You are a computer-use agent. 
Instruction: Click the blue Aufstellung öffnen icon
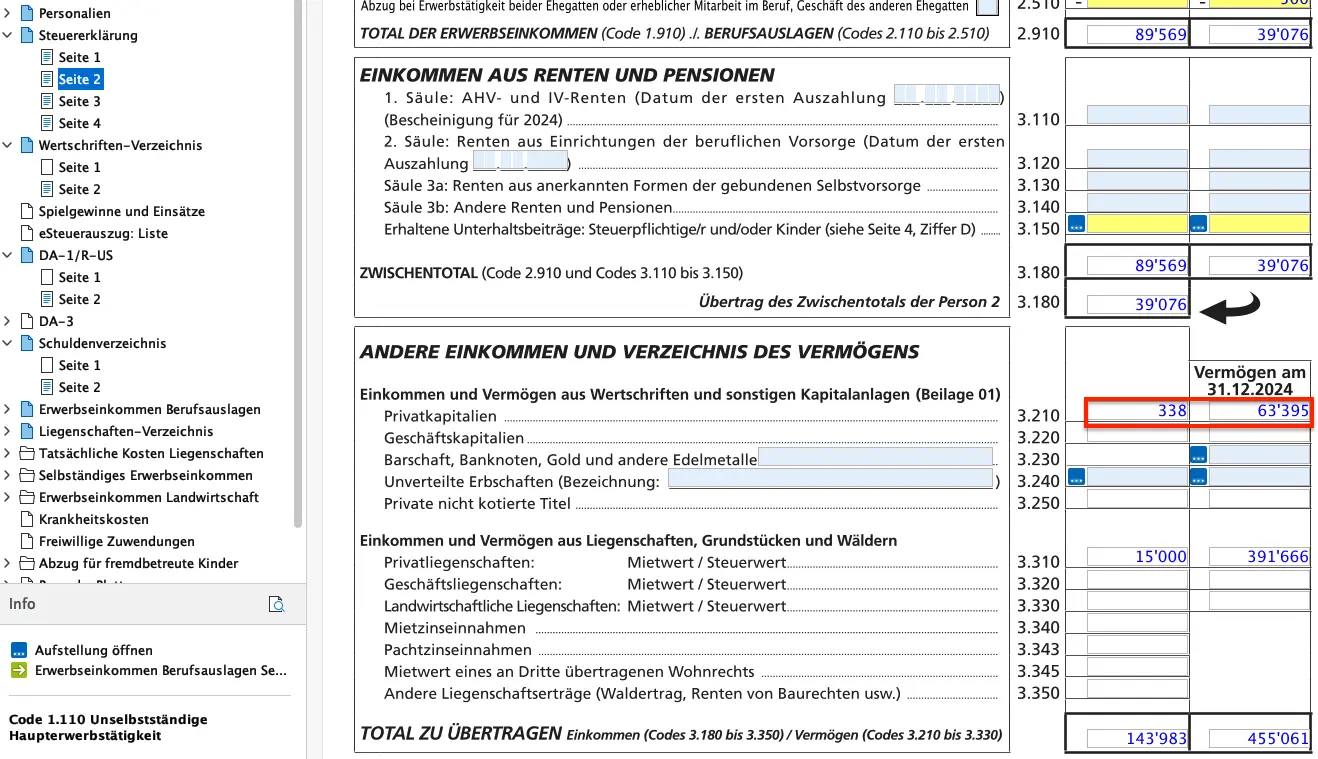(x=19, y=650)
